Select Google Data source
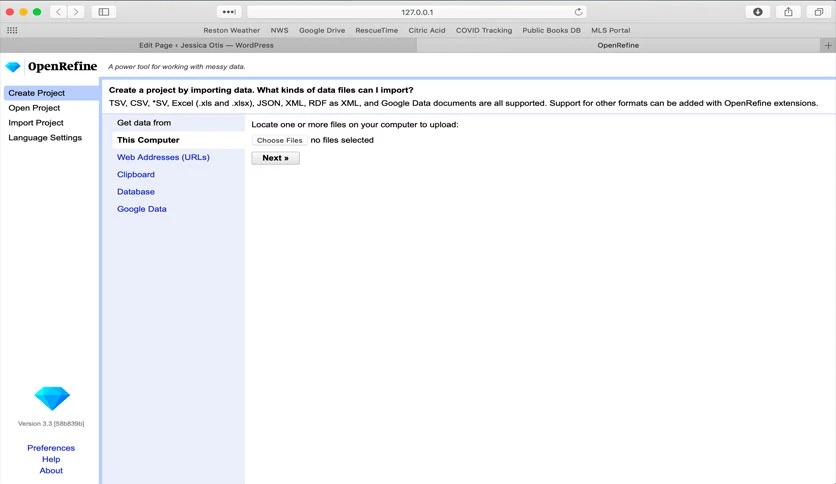 (x=142, y=209)
